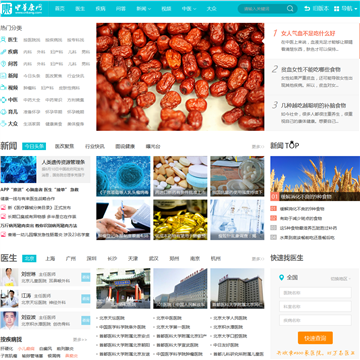The width and height of the screenshot is (360, 360).
Task: Open the 导航 grid dropdown menu
Action: (x=346, y=9)
